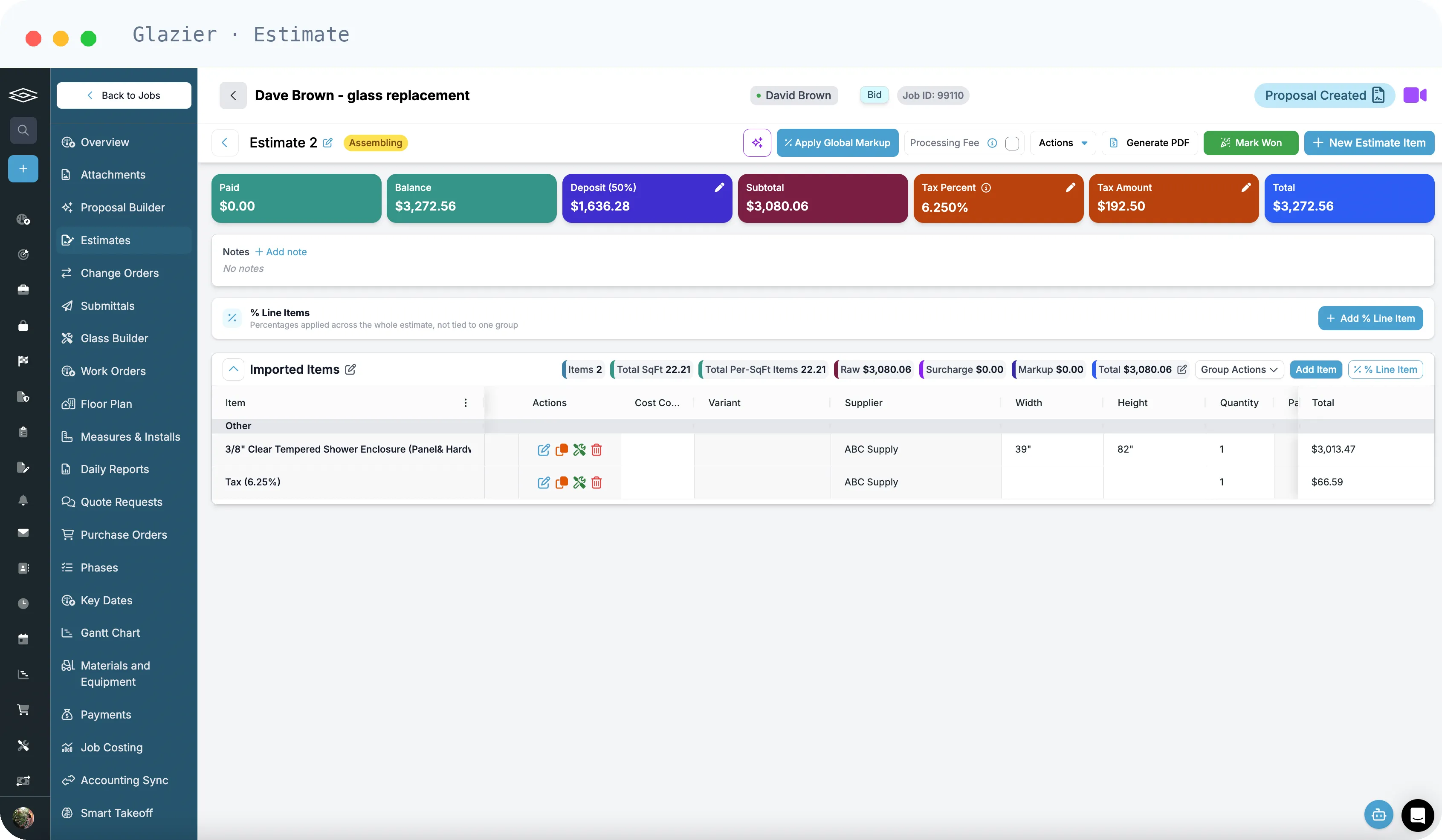Screen dimensions: 1442x840
Task: Open the robot assistant button
Action: click(1378, 815)
